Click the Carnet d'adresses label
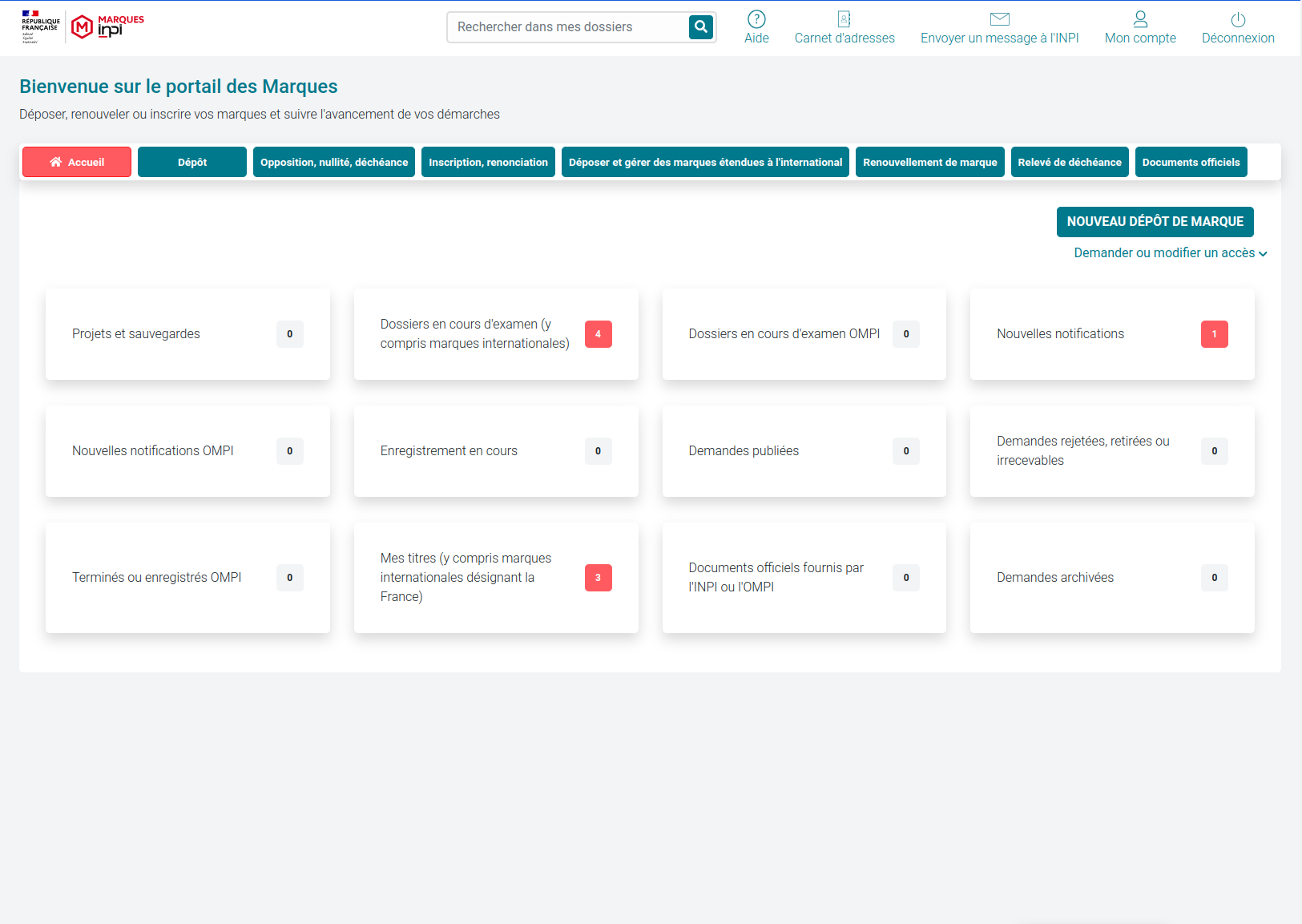This screenshot has height=924, width=1302. point(844,38)
